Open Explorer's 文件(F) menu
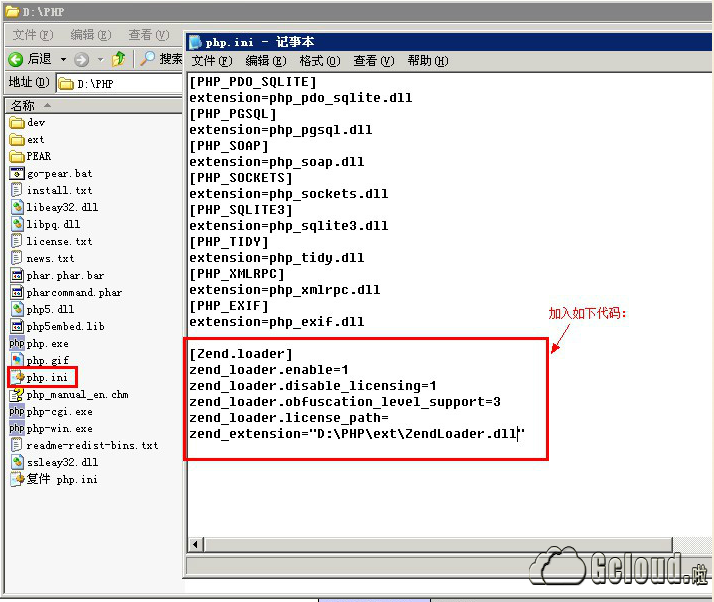The height and width of the screenshot is (602, 714). pyautogui.click(x=33, y=35)
